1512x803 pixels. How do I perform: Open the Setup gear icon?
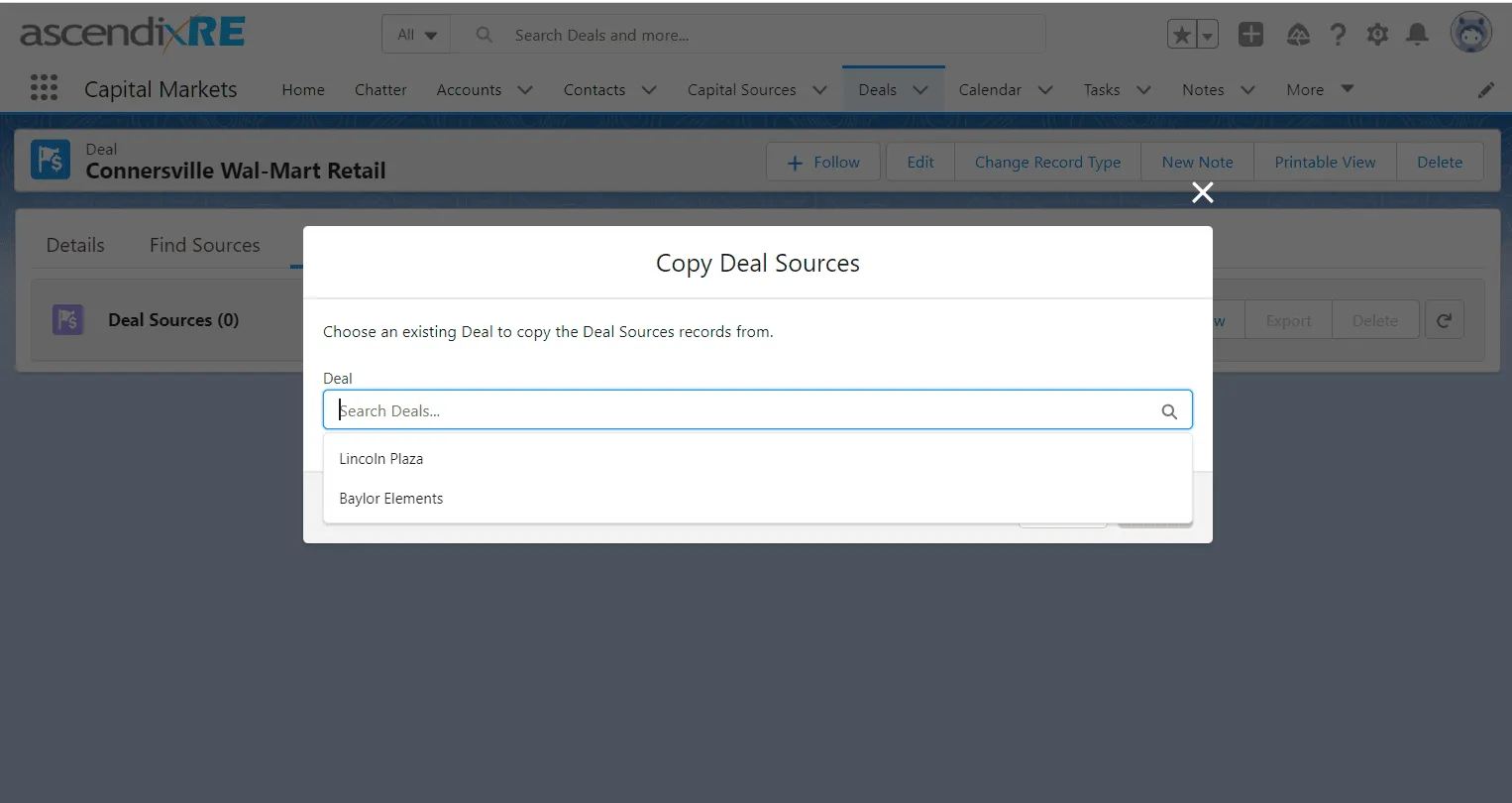tap(1377, 35)
